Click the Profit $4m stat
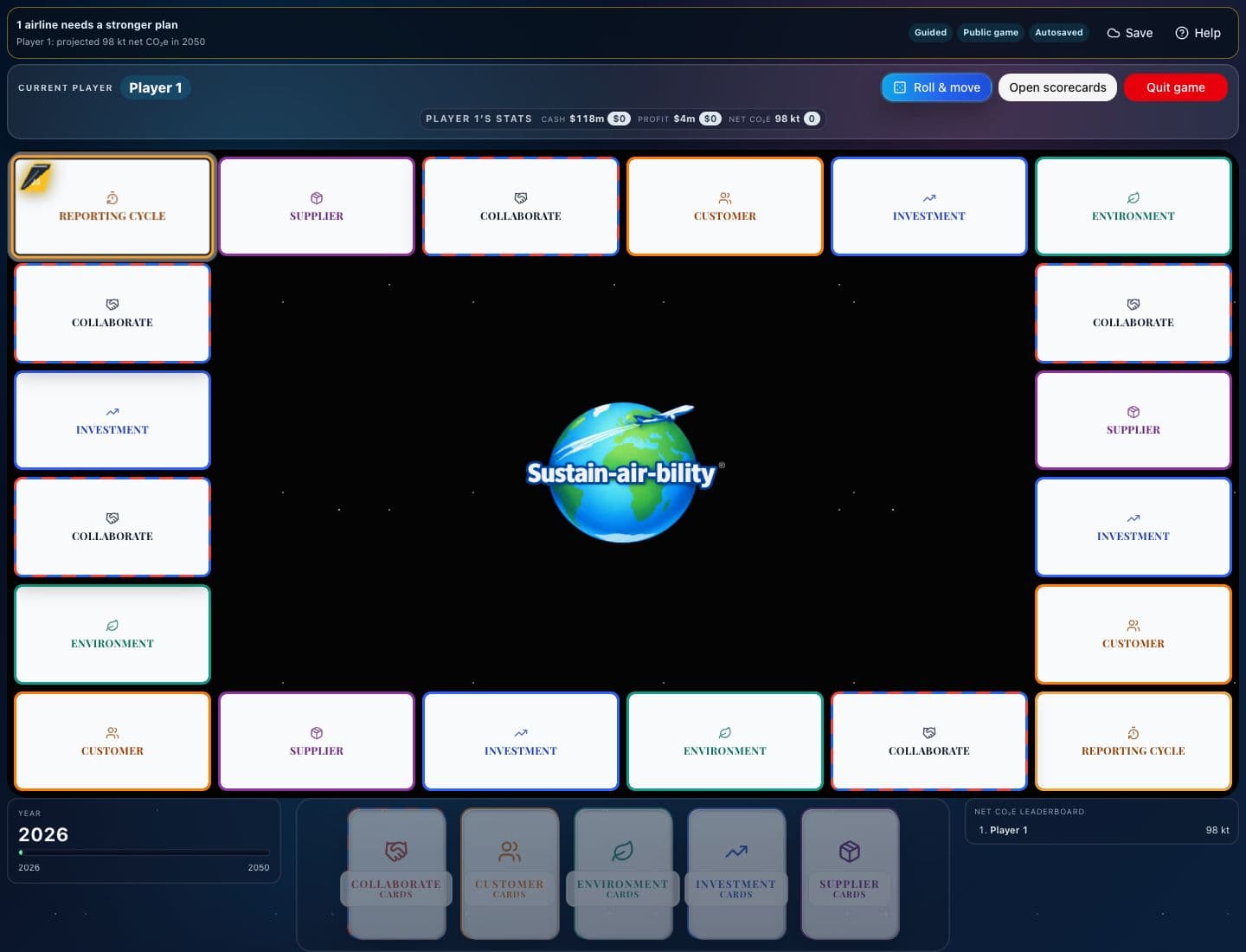Image resolution: width=1246 pixels, height=952 pixels. click(679, 119)
